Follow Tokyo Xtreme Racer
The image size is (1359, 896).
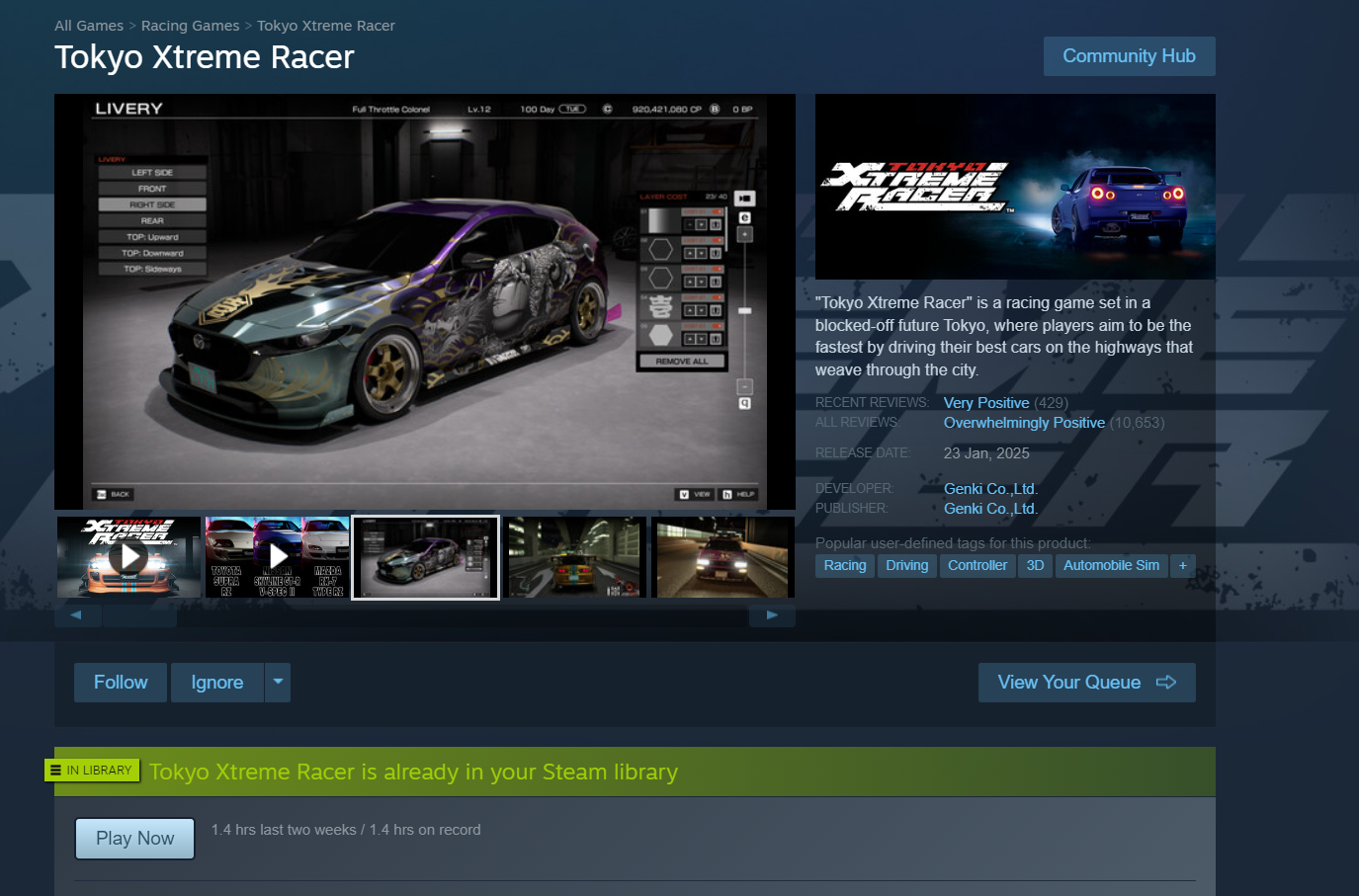(121, 683)
